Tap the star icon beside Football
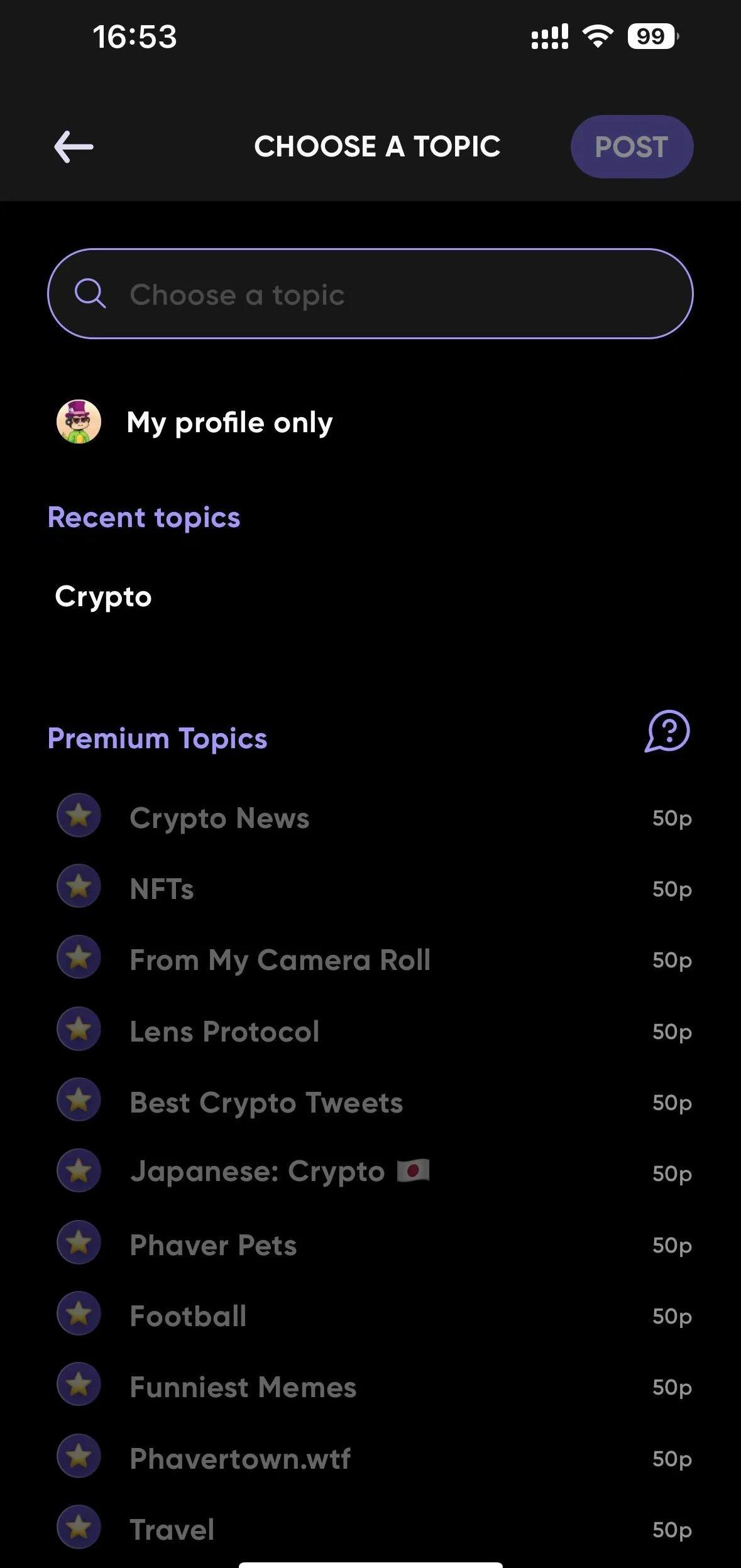The width and height of the screenshot is (741, 1568). [79, 1314]
